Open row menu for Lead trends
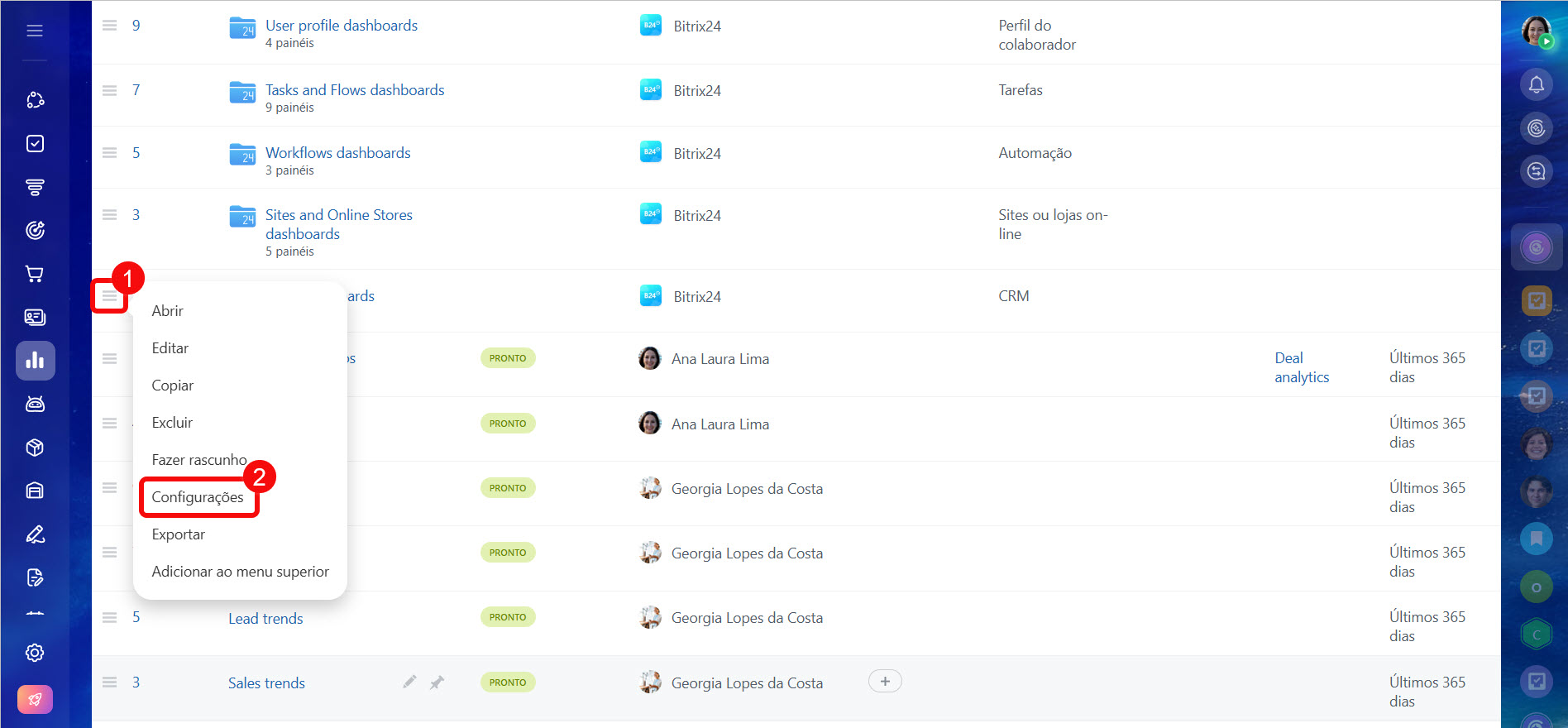 pyautogui.click(x=109, y=618)
